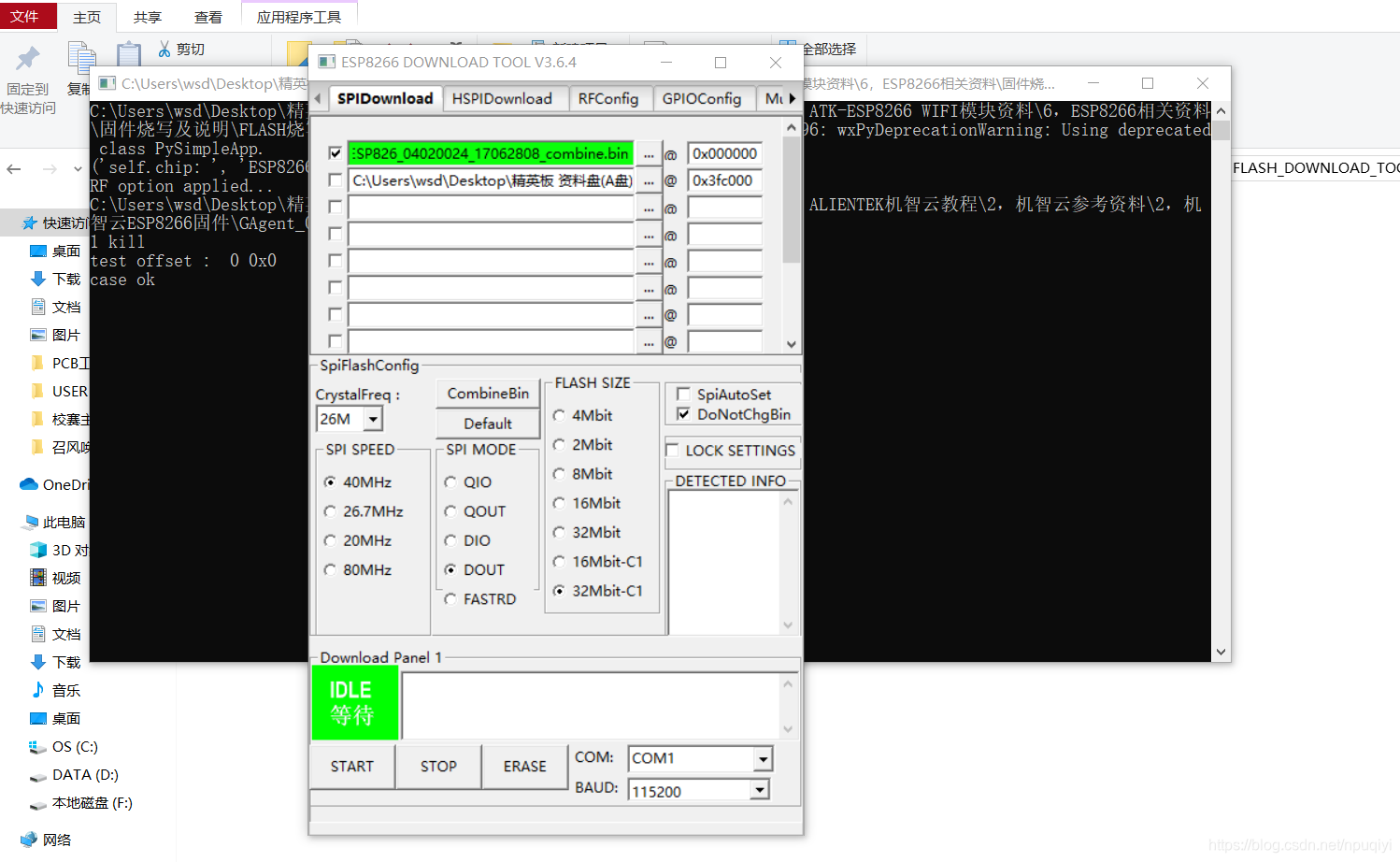Click the This PC computer icon
Viewport: 1400px width, 862px height.
(x=30, y=522)
